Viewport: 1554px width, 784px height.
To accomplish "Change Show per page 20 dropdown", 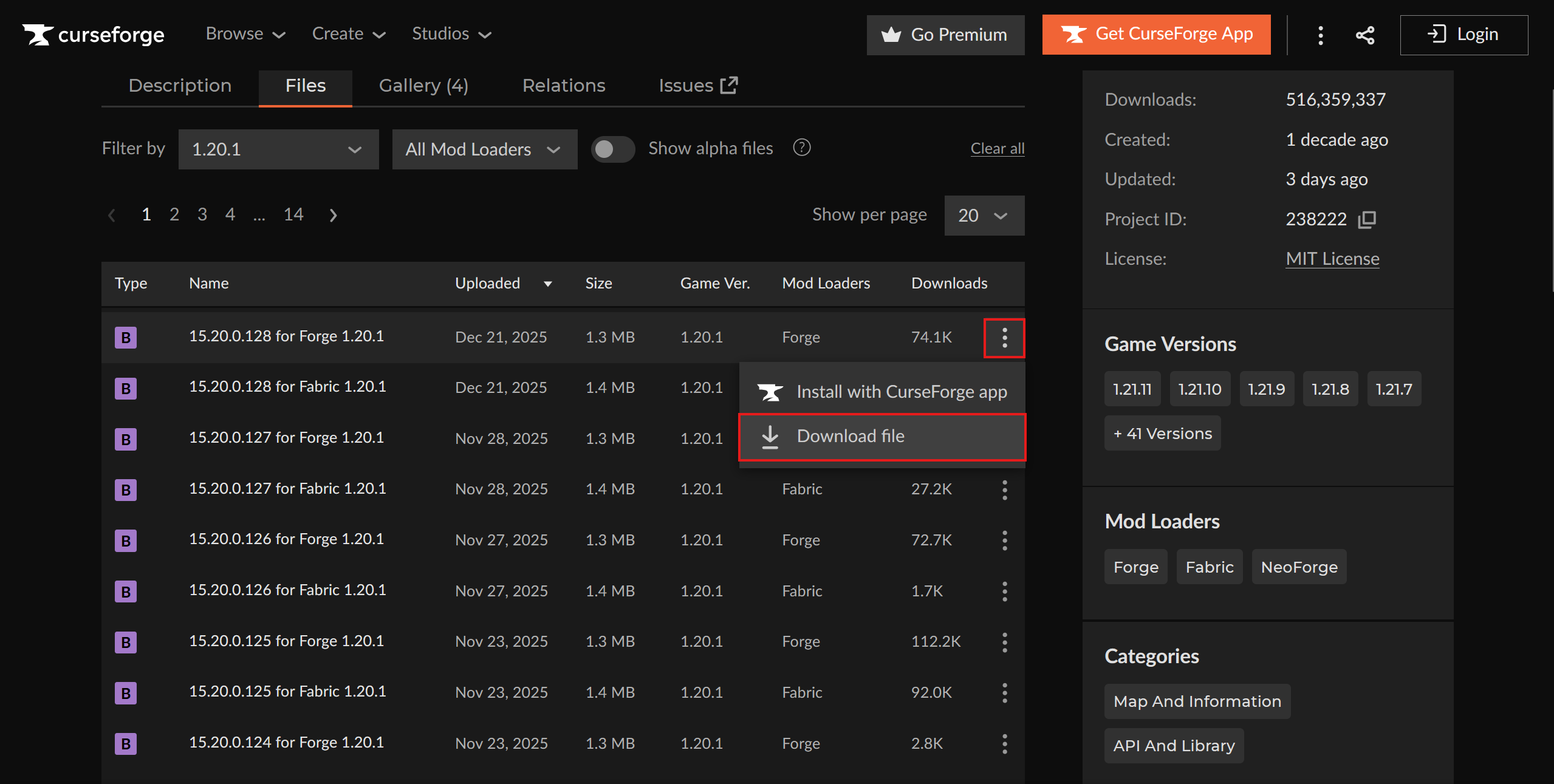I will coord(984,216).
